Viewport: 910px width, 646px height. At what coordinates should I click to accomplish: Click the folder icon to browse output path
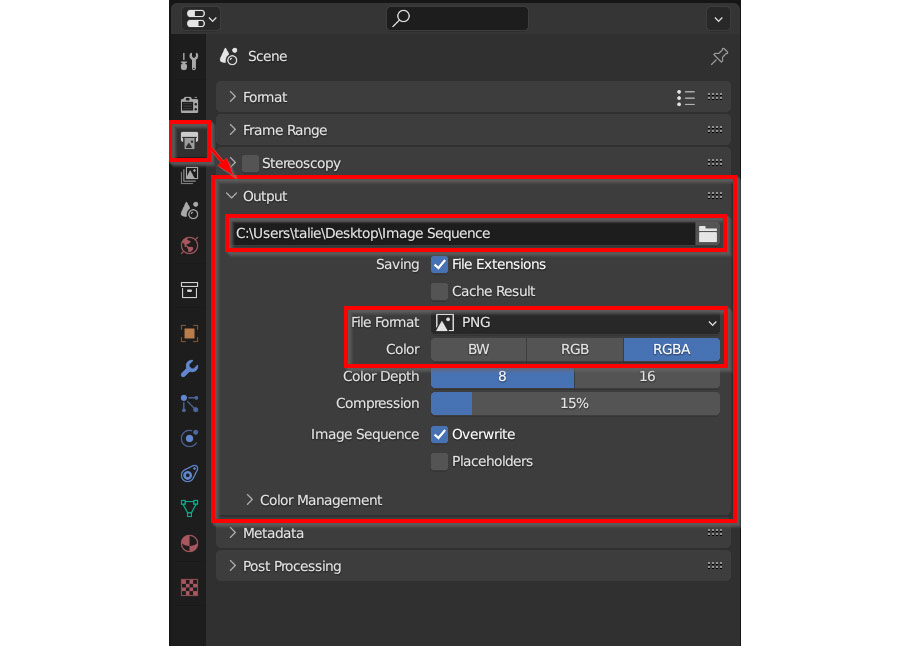pyautogui.click(x=708, y=234)
